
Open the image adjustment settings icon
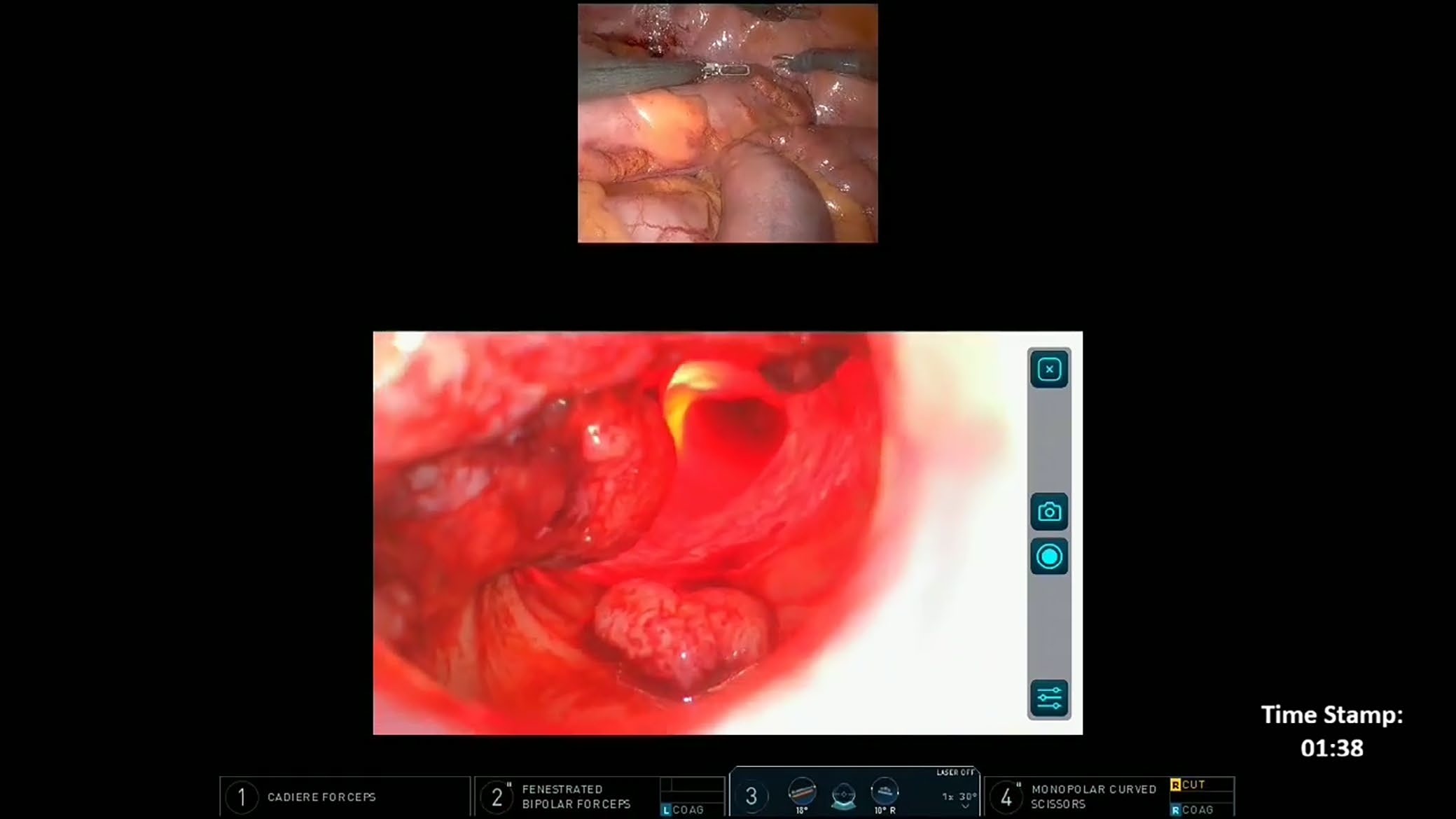(1048, 697)
